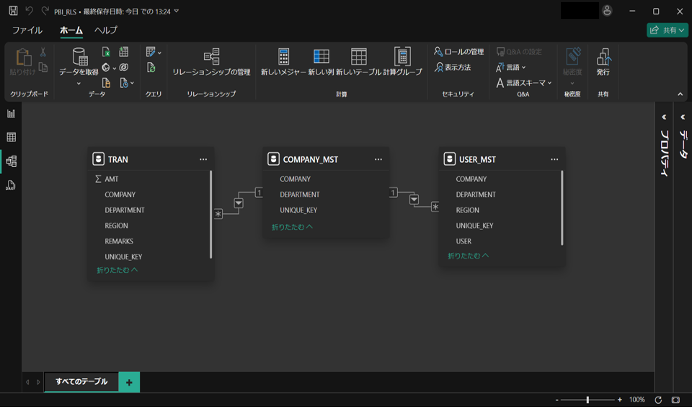
Task: Collapse the USER_MST table fields
Action: click(468, 256)
